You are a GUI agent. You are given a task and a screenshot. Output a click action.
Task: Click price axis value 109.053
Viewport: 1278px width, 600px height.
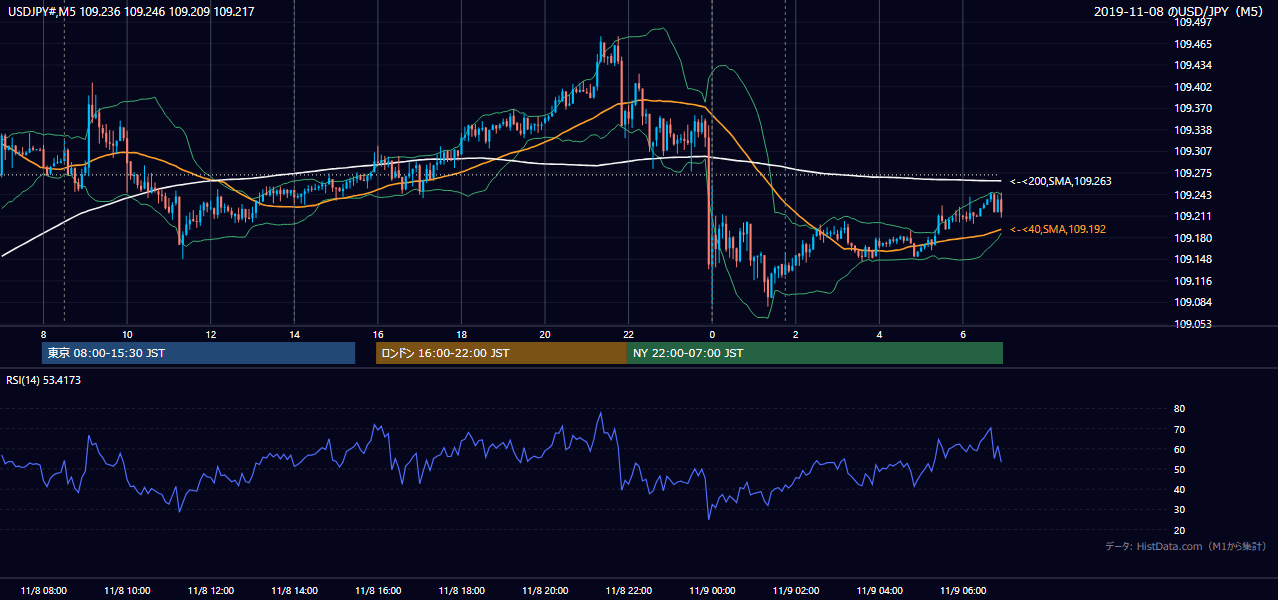[1193, 324]
